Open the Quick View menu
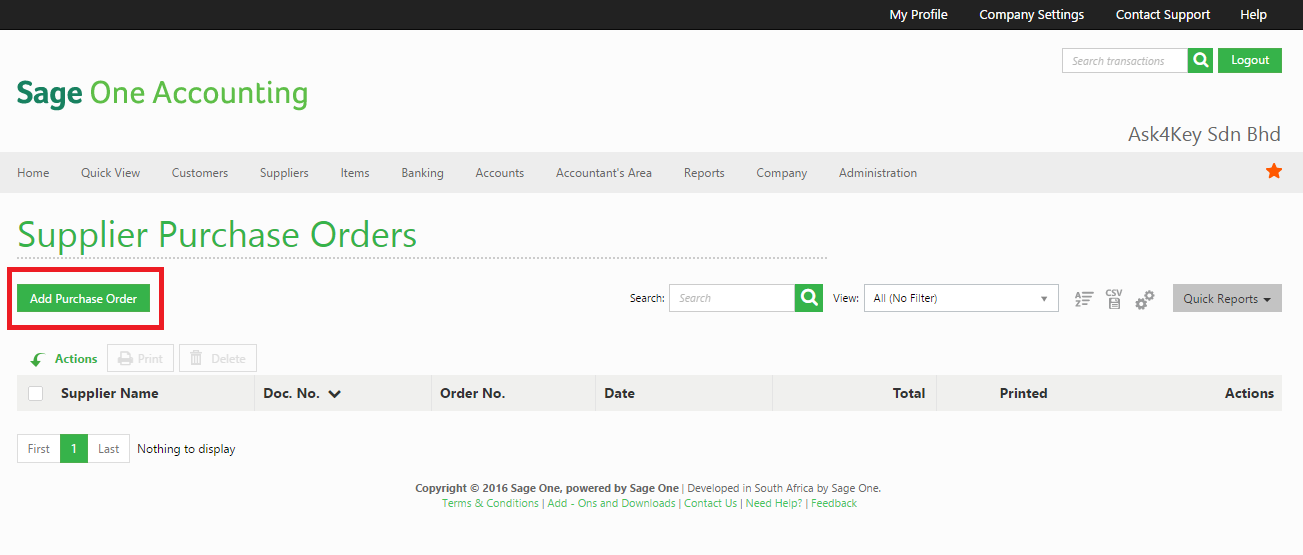This screenshot has height=555, width=1303. 110,173
